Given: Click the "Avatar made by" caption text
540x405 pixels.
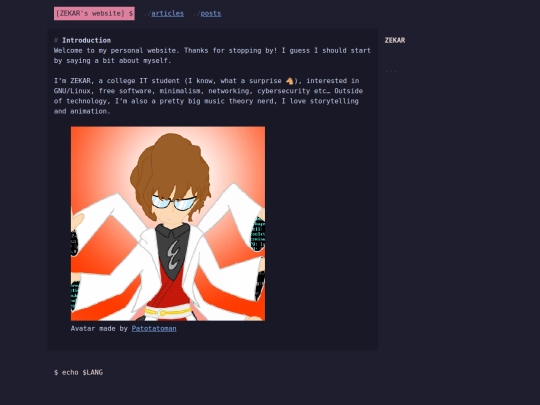Looking at the screenshot, I should (99, 329).
